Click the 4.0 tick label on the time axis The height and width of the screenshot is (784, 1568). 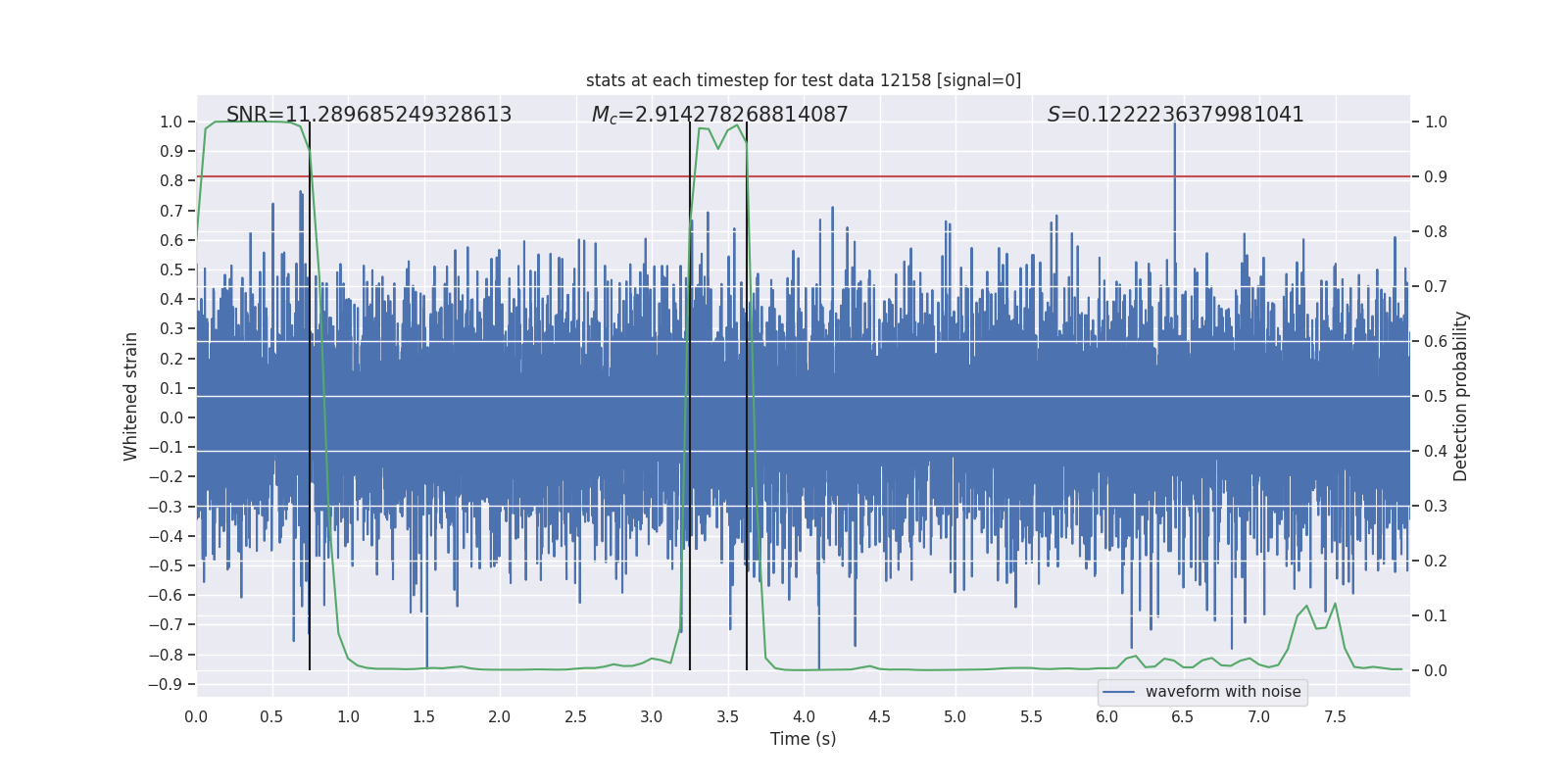(804, 717)
